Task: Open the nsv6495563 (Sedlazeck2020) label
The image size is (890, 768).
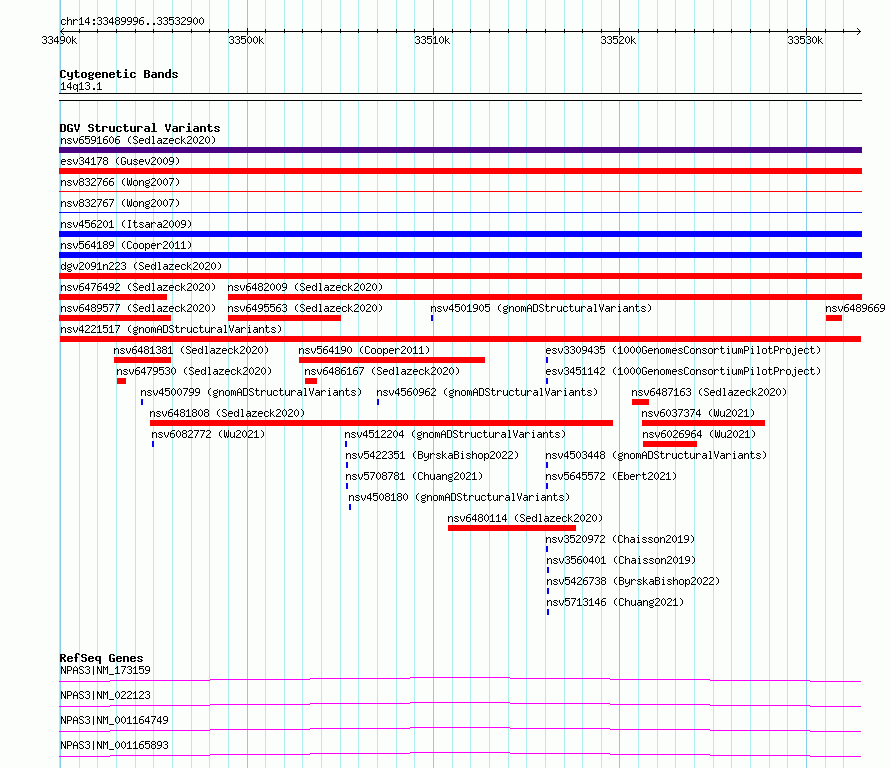Action: pyautogui.click(x=305, y=308)
